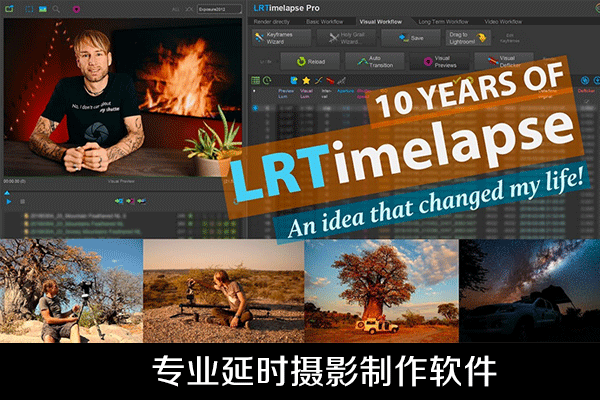Image resolution: width=600 pixels, height=400 pixels.
Task: Click the blue landscape image icon
Action: [x=43, y=9]
